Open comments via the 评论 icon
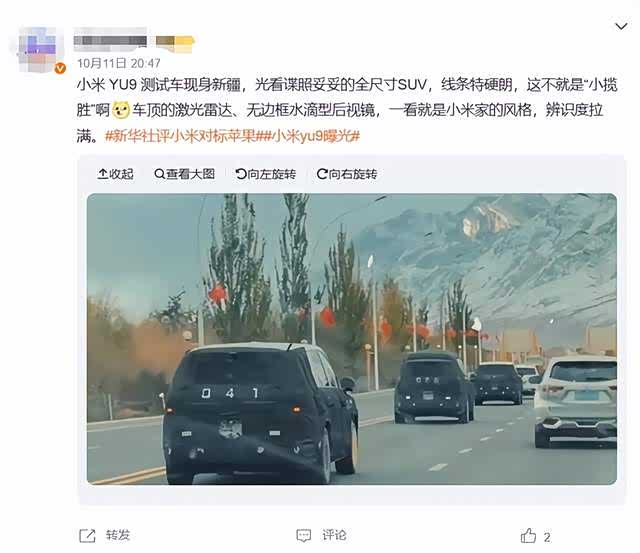The height and width of the screenshot is (553, 640). point(303,535)
